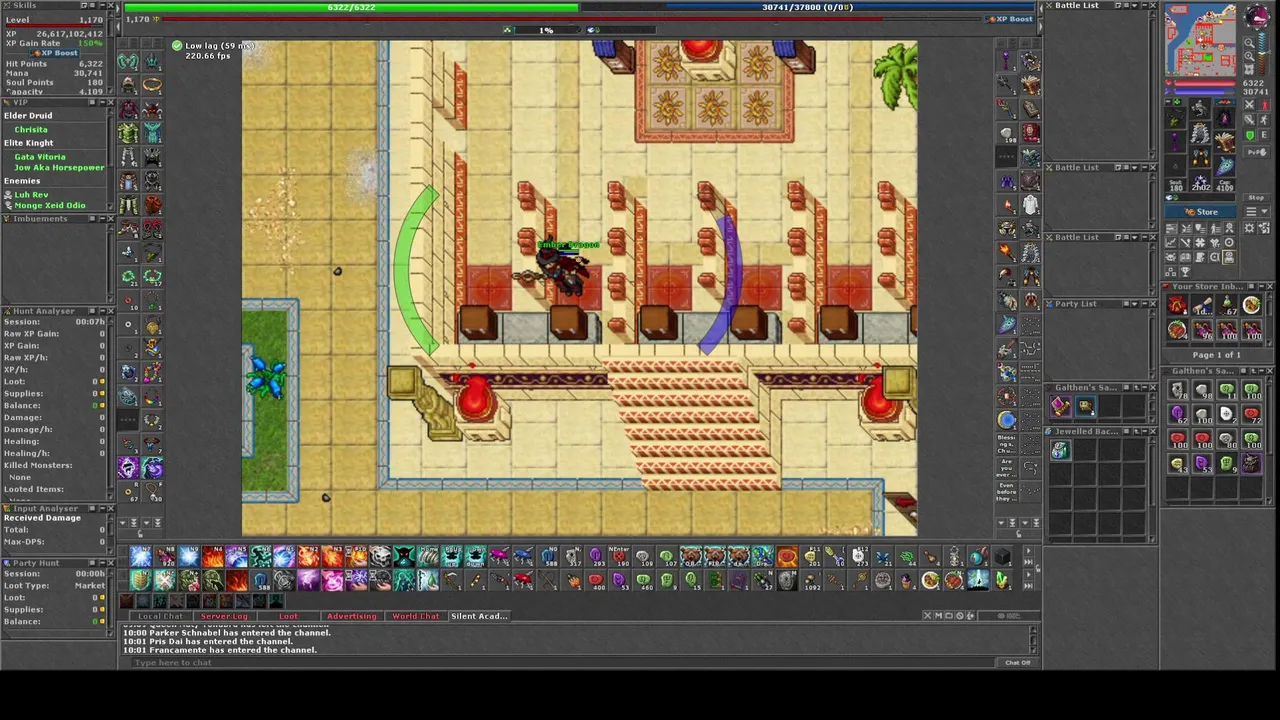
Task: Click the blue orb icon in right bar
Action: (1007, 421)
